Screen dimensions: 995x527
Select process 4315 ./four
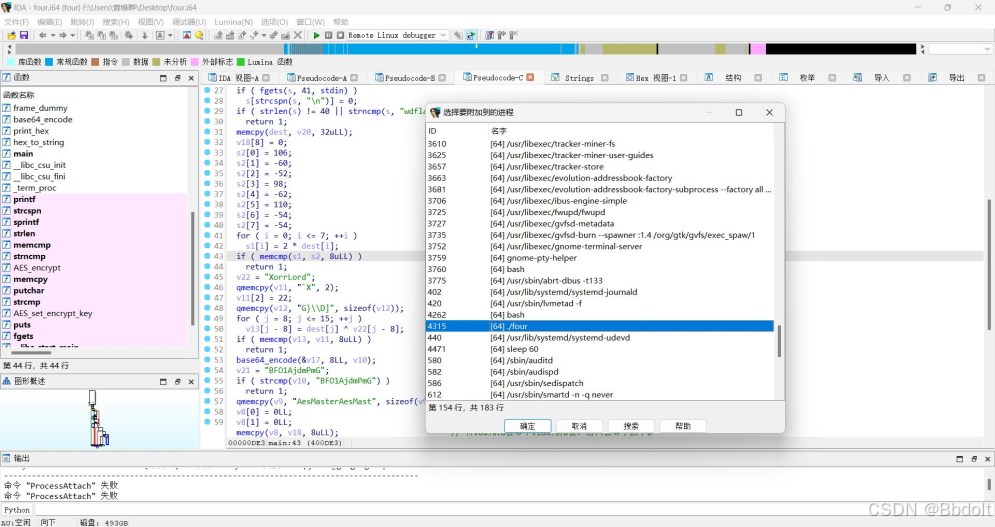pyautogui.click(x=600, y=326)
